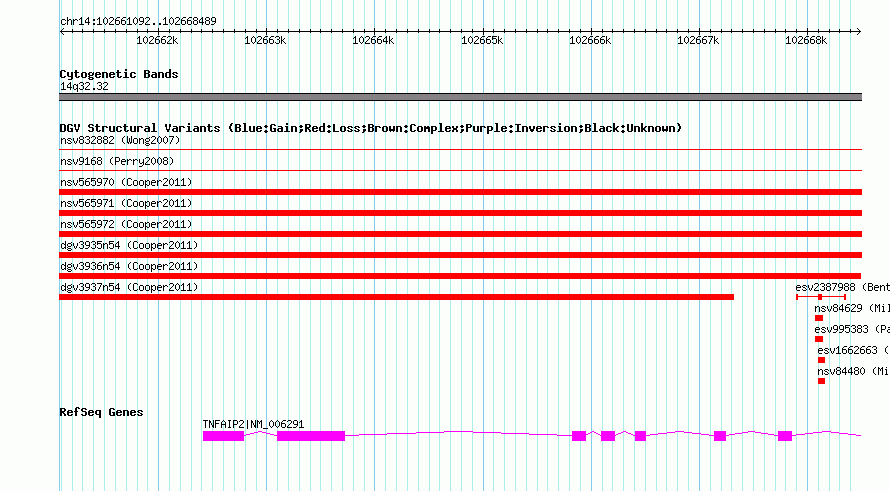Select the dgv3937n54 (Cooper2011) shorter red bar
The image size is (890, 491).
point(396,297)
